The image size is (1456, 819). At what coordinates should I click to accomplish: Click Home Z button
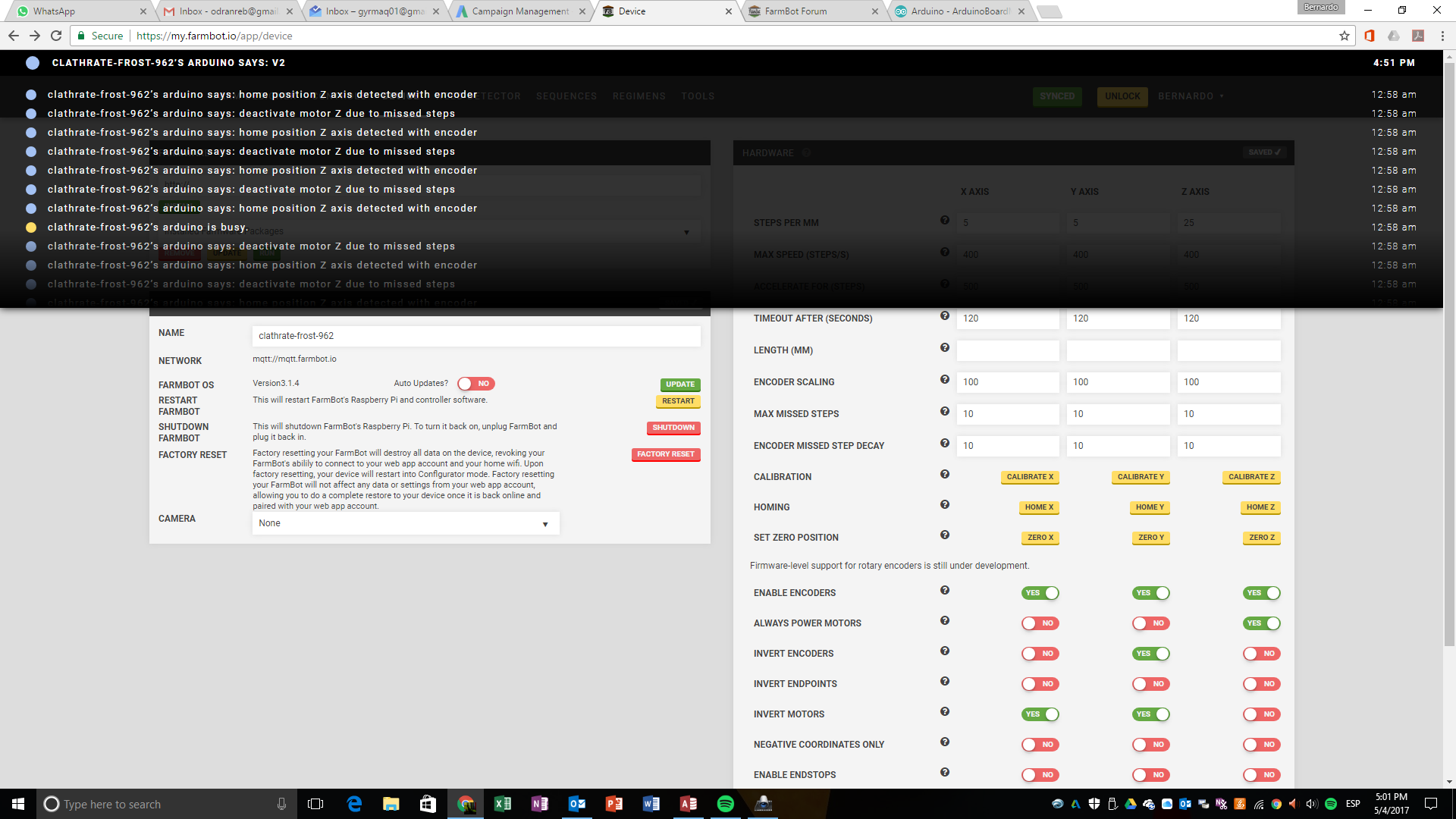1260,507
